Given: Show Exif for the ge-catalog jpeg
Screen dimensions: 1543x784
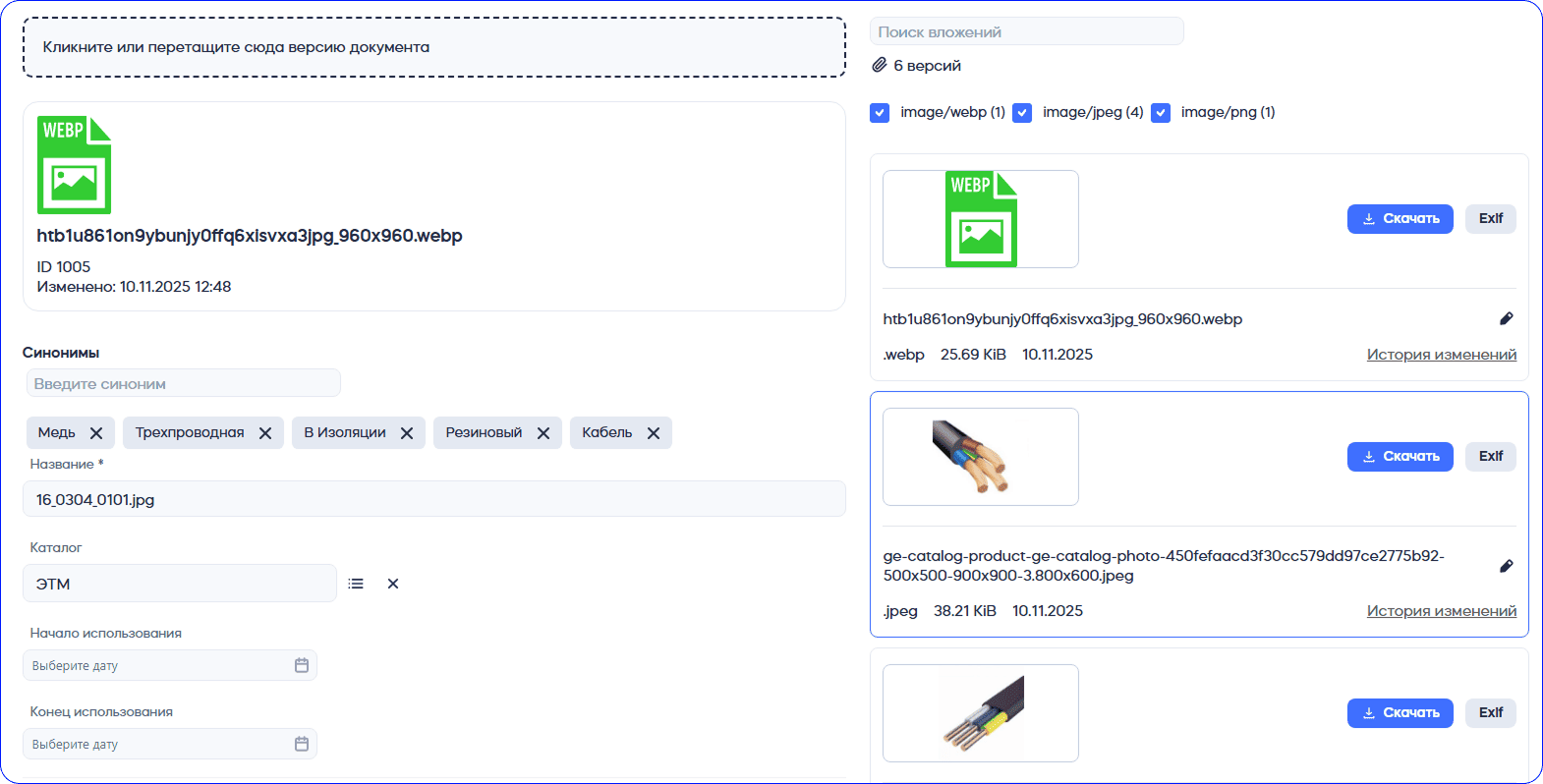Looking at the screenshot, I should click(x=1490, y=457).
